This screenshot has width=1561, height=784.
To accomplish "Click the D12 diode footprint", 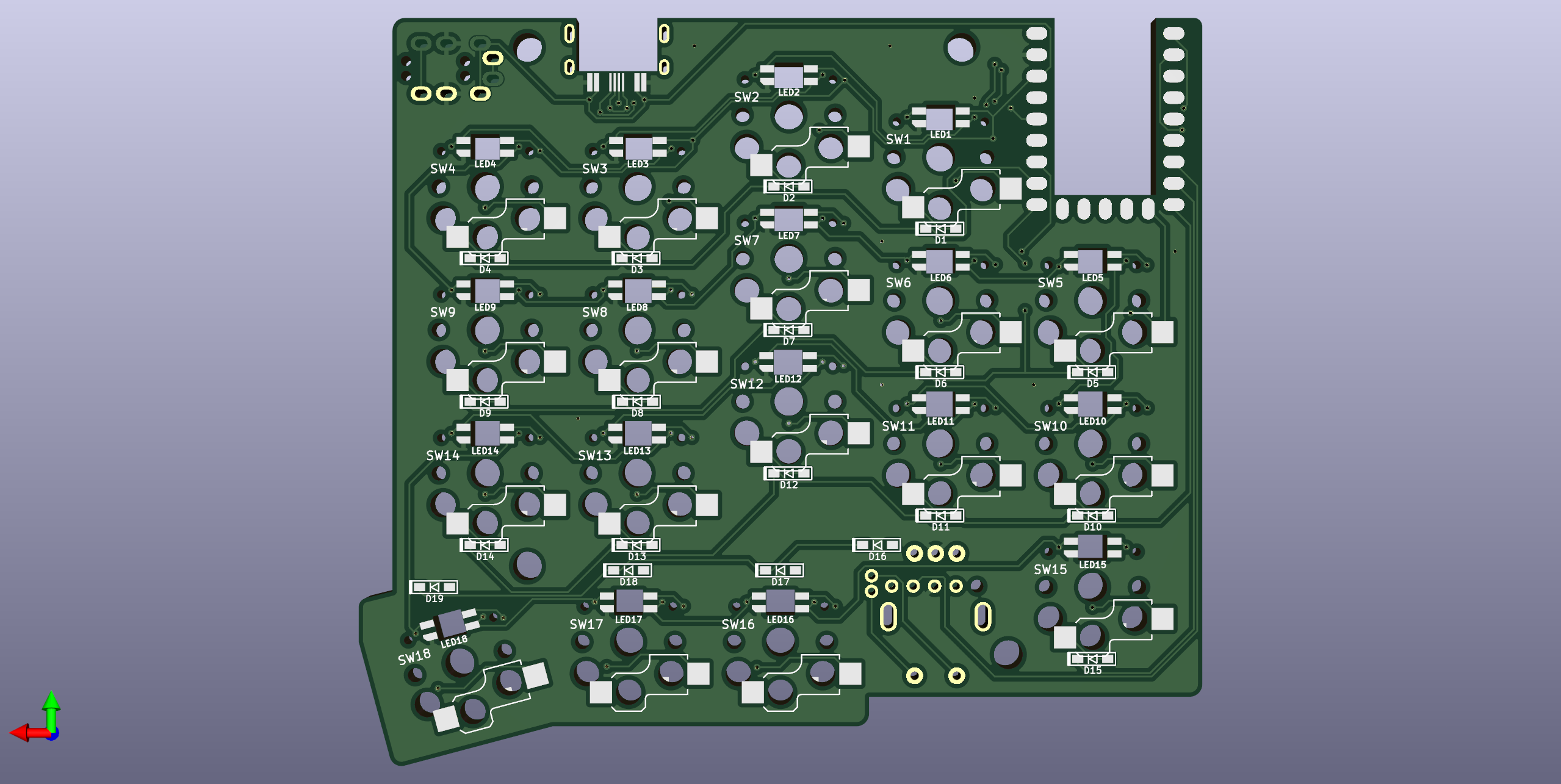I will (x=788, y=473).
